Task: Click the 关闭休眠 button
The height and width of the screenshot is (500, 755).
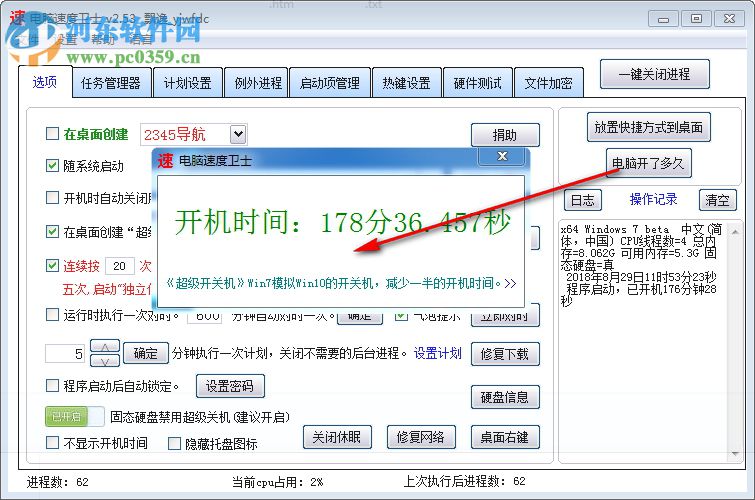Action: 337,437
